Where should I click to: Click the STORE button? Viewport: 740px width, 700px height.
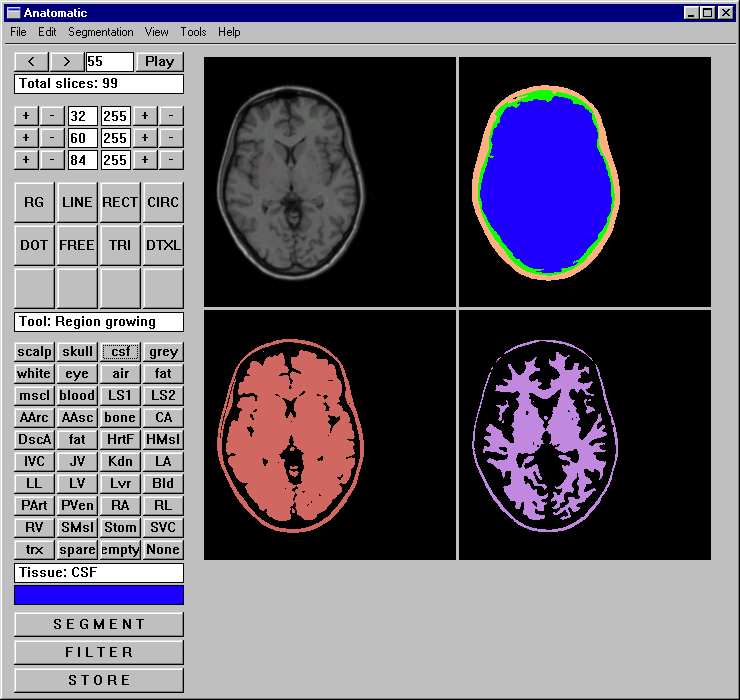99,680
